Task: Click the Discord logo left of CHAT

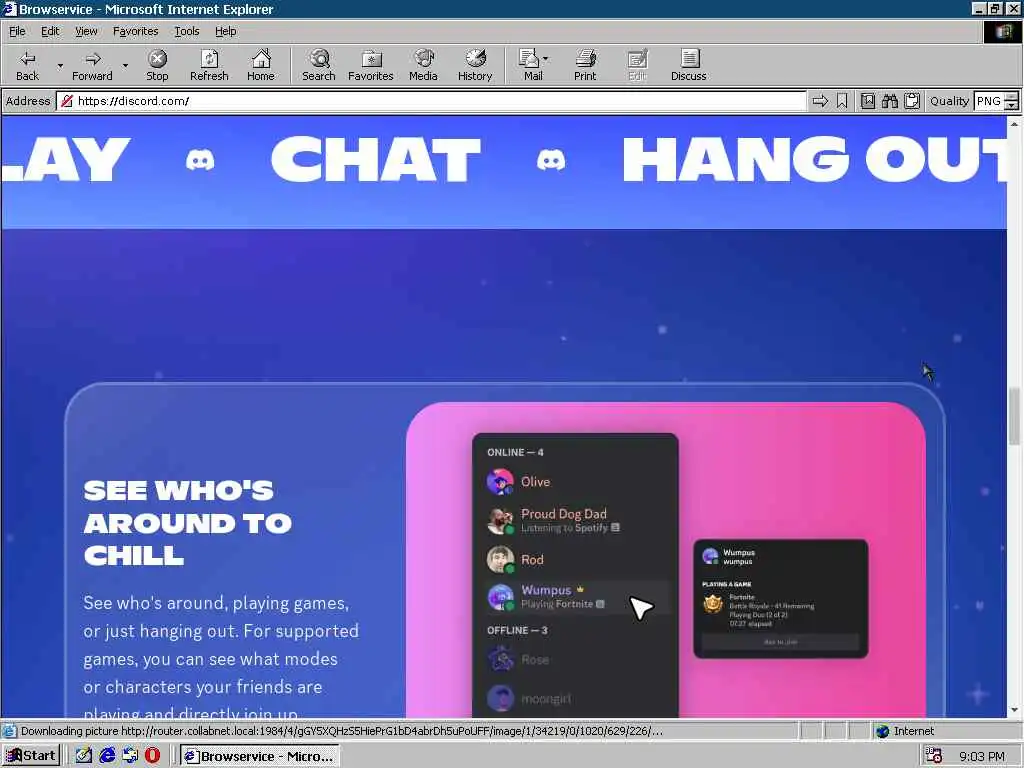Action: tap(200, 160)
